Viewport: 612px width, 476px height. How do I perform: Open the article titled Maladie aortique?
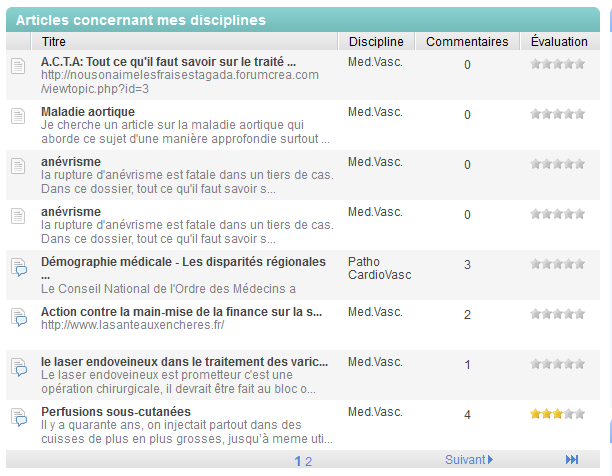click(81, 111)
